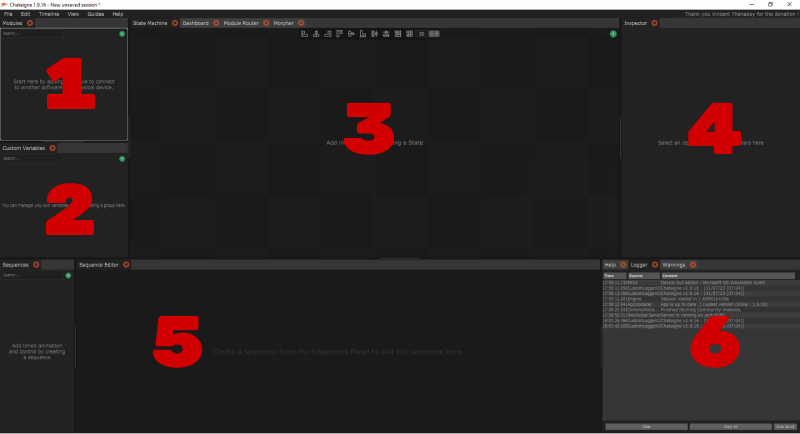Screen dimensions: 800x434
Task: Add a custom variable group with green plus
Action: 122,158
